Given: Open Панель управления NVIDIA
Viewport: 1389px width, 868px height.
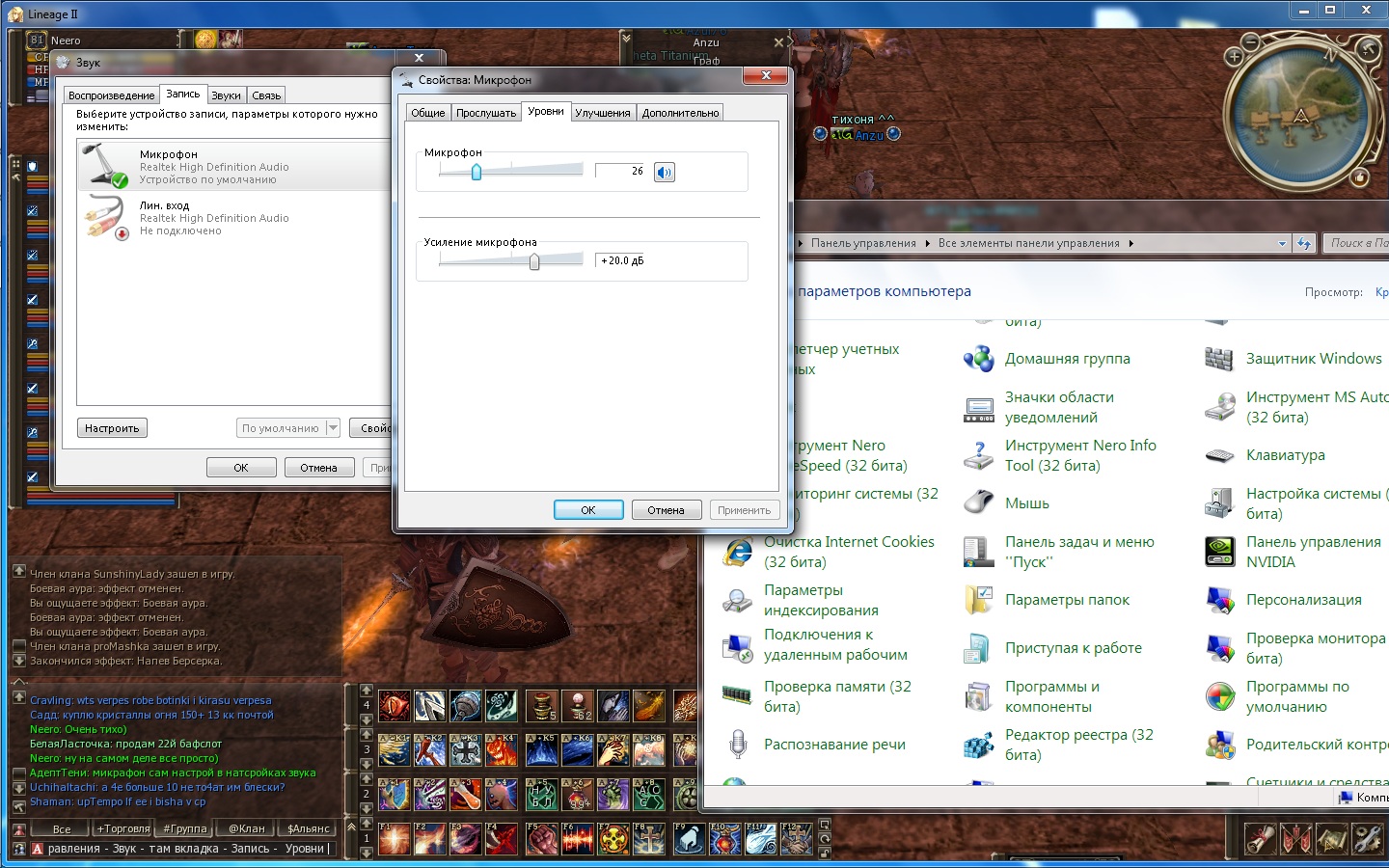Looking at the screenshot, I should click(1294, 552).
